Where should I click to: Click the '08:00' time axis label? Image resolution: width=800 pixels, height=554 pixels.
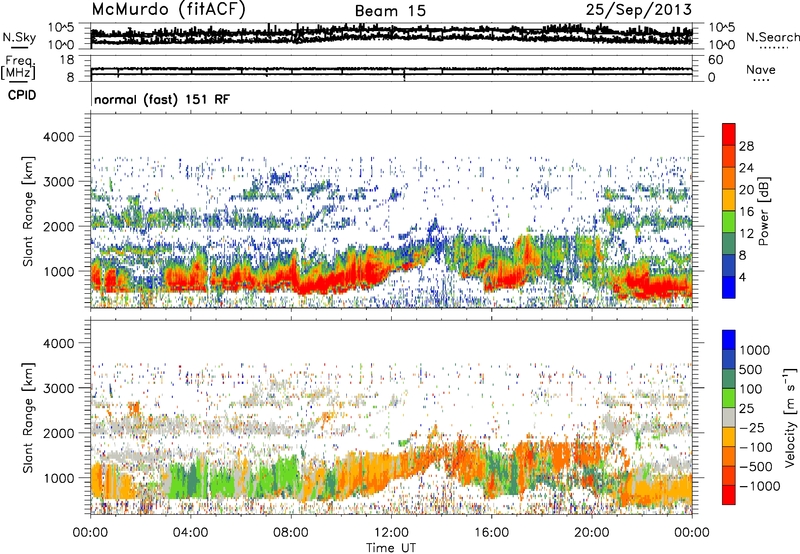(291, 533)
